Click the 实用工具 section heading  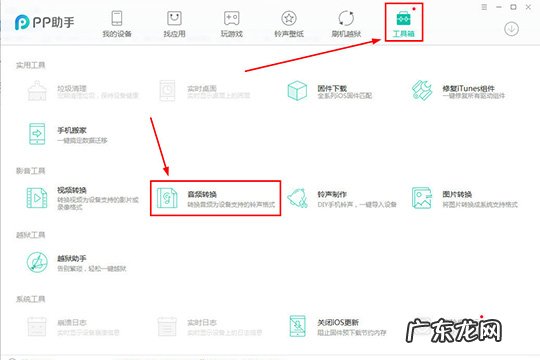click(31, 65)
